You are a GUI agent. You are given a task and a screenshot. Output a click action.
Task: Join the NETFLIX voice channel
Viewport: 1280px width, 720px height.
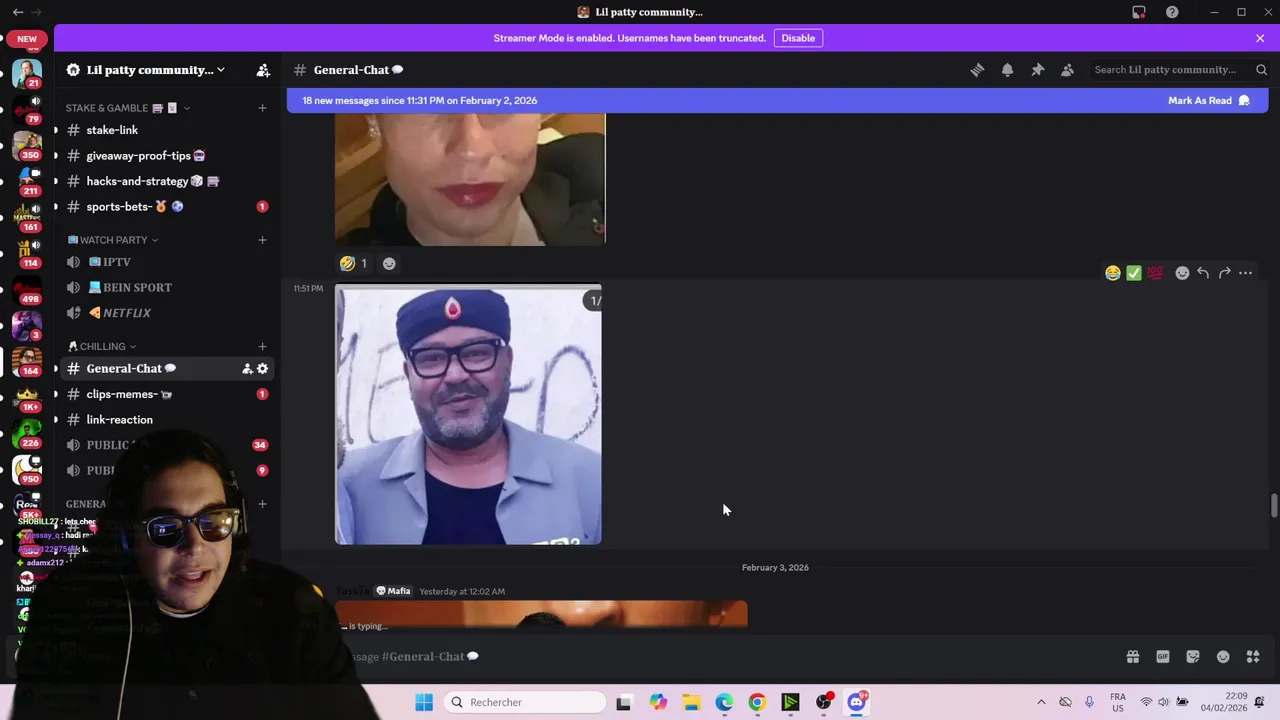(166, 313)
